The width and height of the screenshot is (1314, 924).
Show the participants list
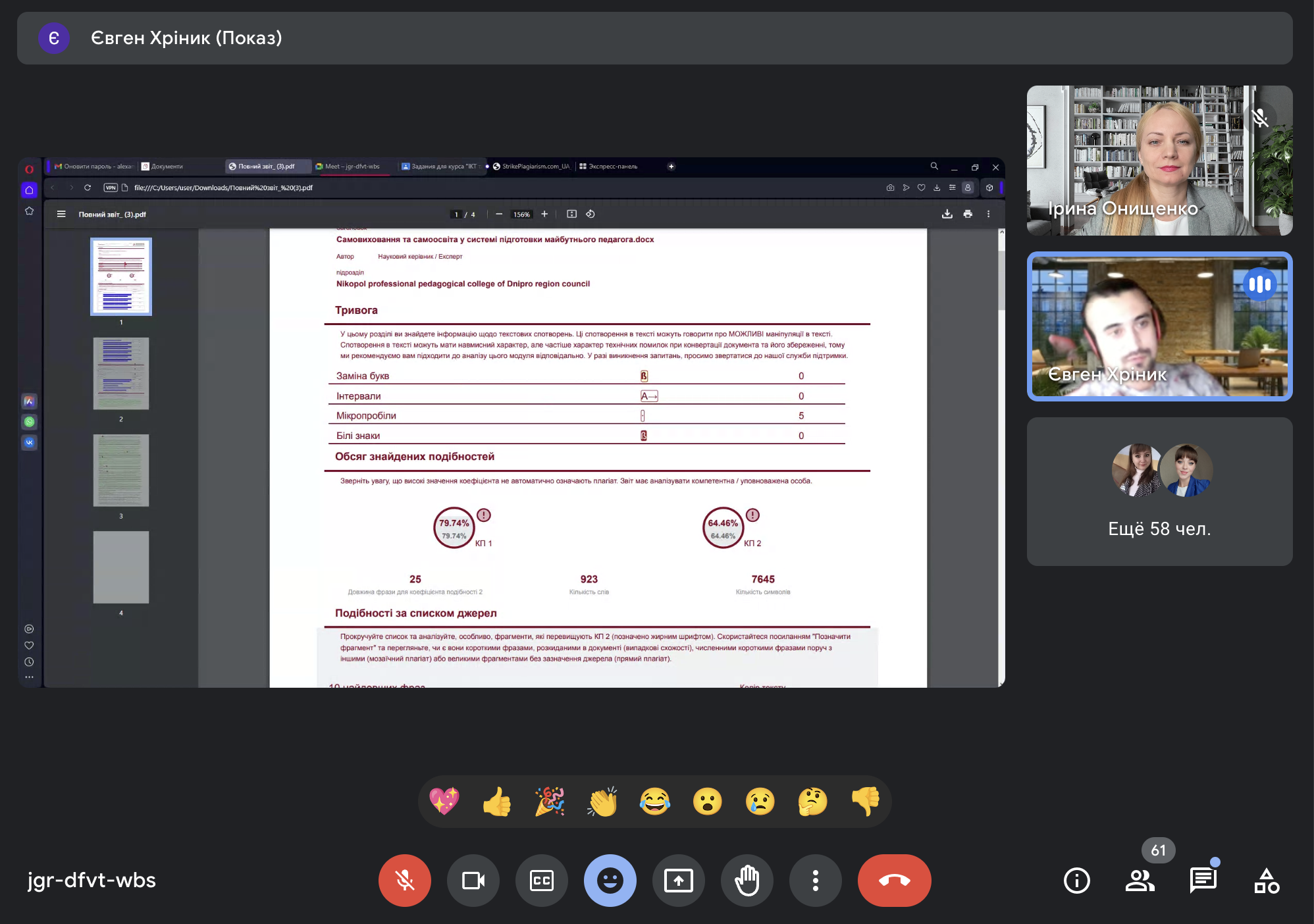(x=1140, y=881)
